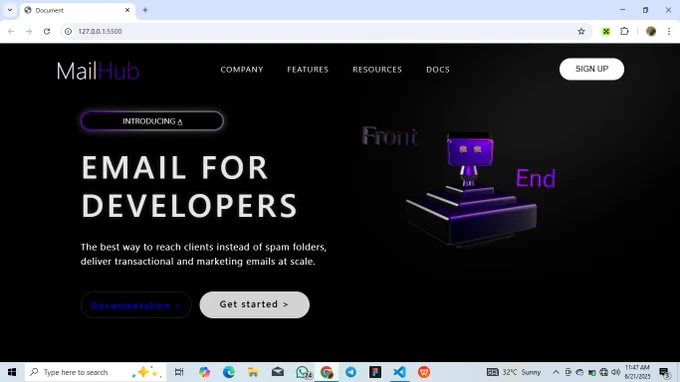
Task: Click the green extension icon in toolbar
Action: pyautogui.click(x=606, y=31)
